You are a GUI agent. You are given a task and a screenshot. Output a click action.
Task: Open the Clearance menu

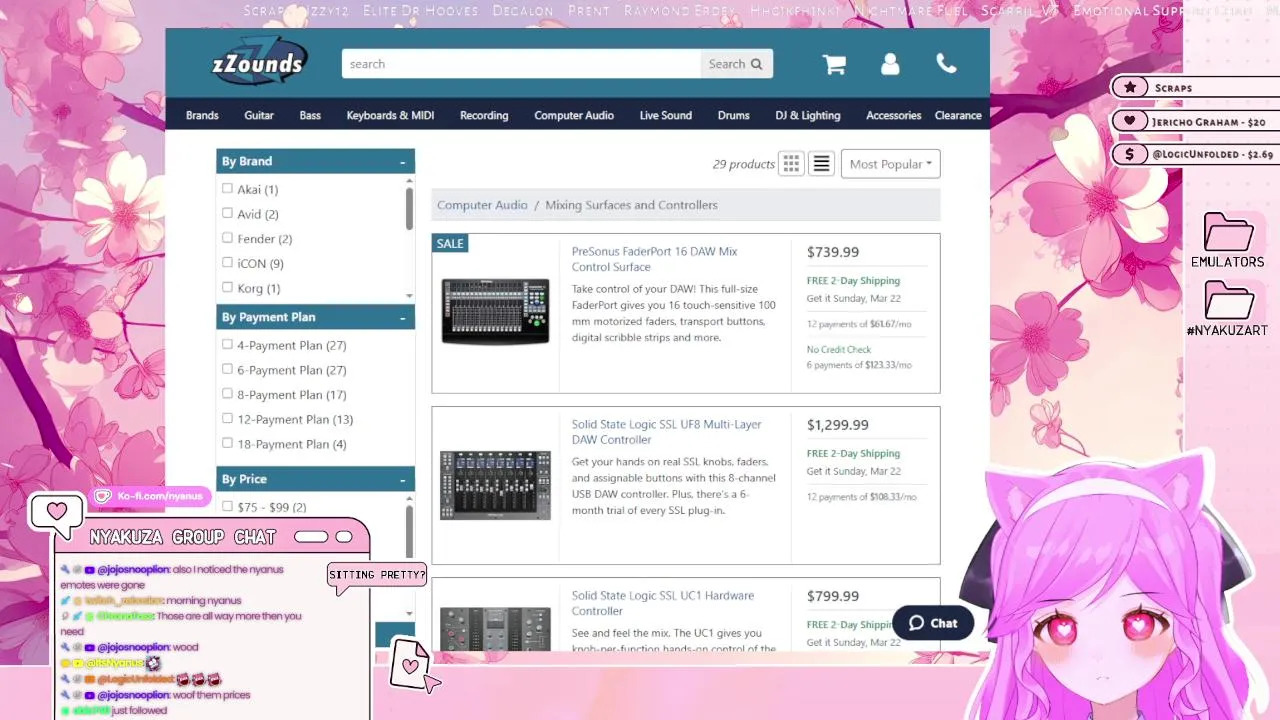pos(958,115)
